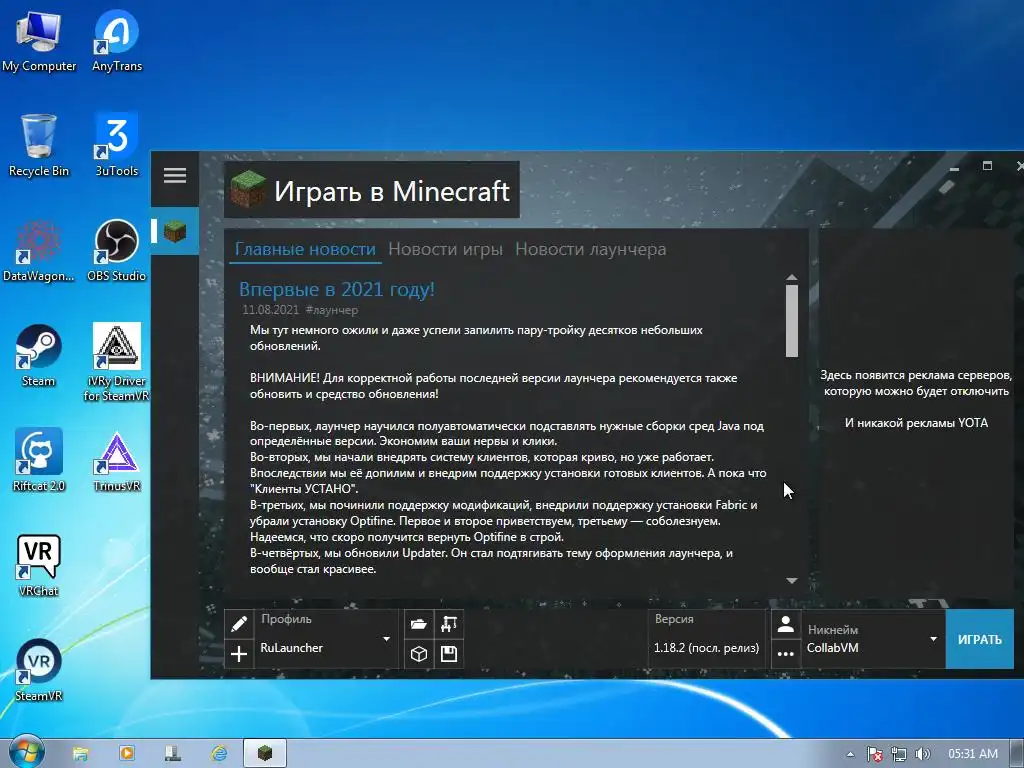Screen dimensions: 1024x768
Task: Click the news scrollbar thumb
Action: (792, 320)
